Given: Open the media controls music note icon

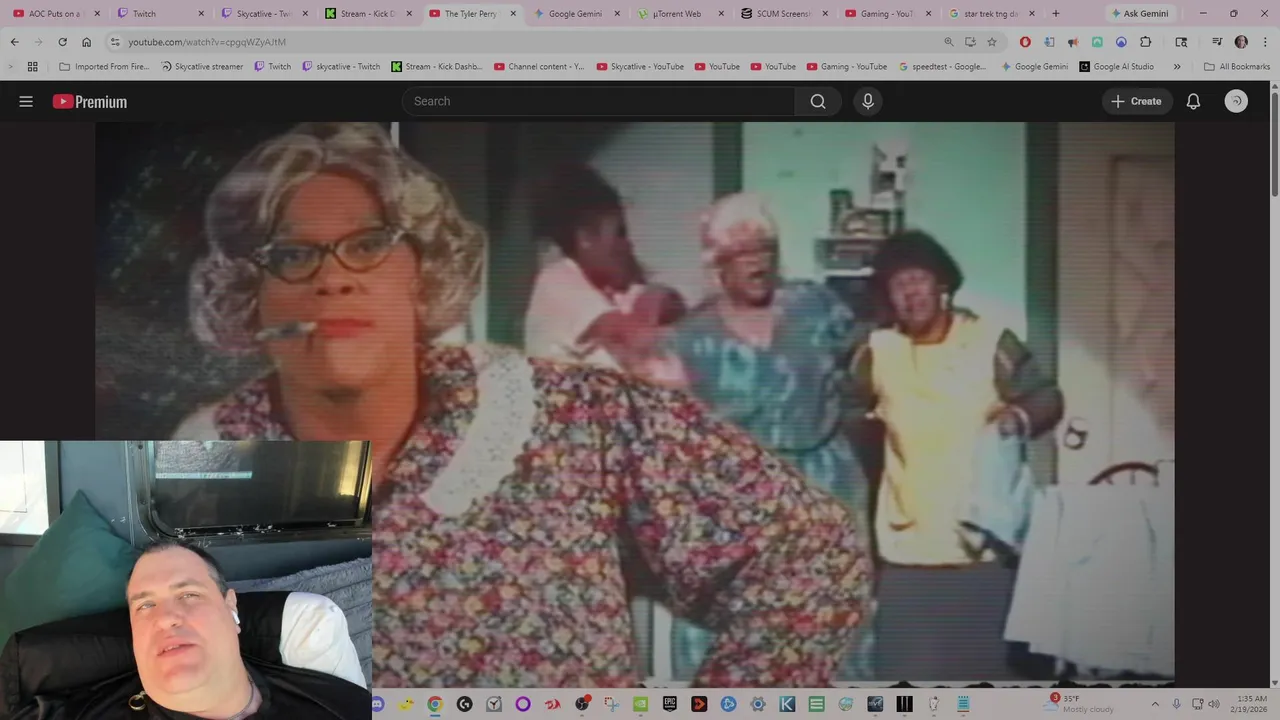Looking at the screenshot, I should (1217, 42).
